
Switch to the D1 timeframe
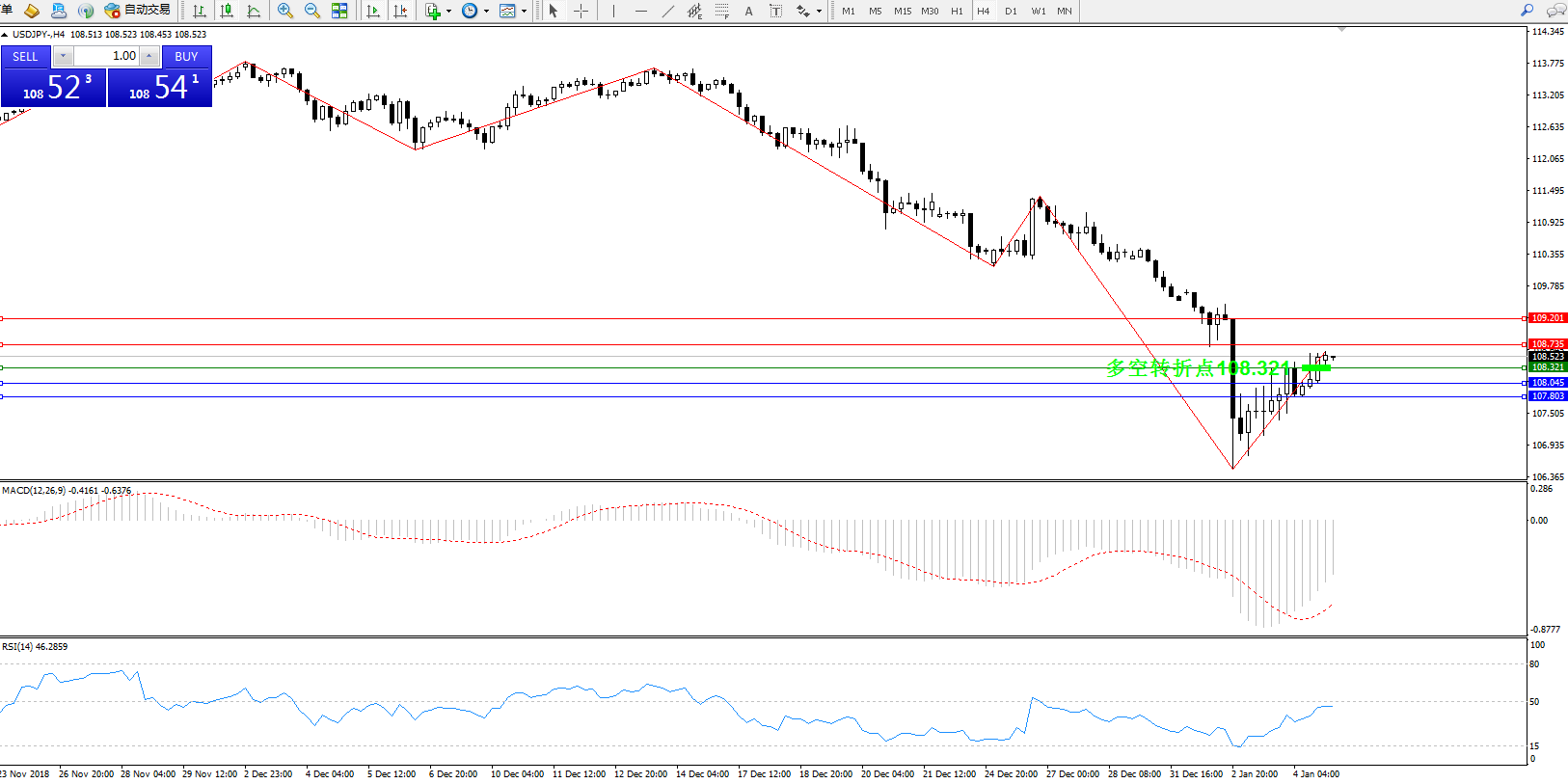click(x=1011, y=11)
